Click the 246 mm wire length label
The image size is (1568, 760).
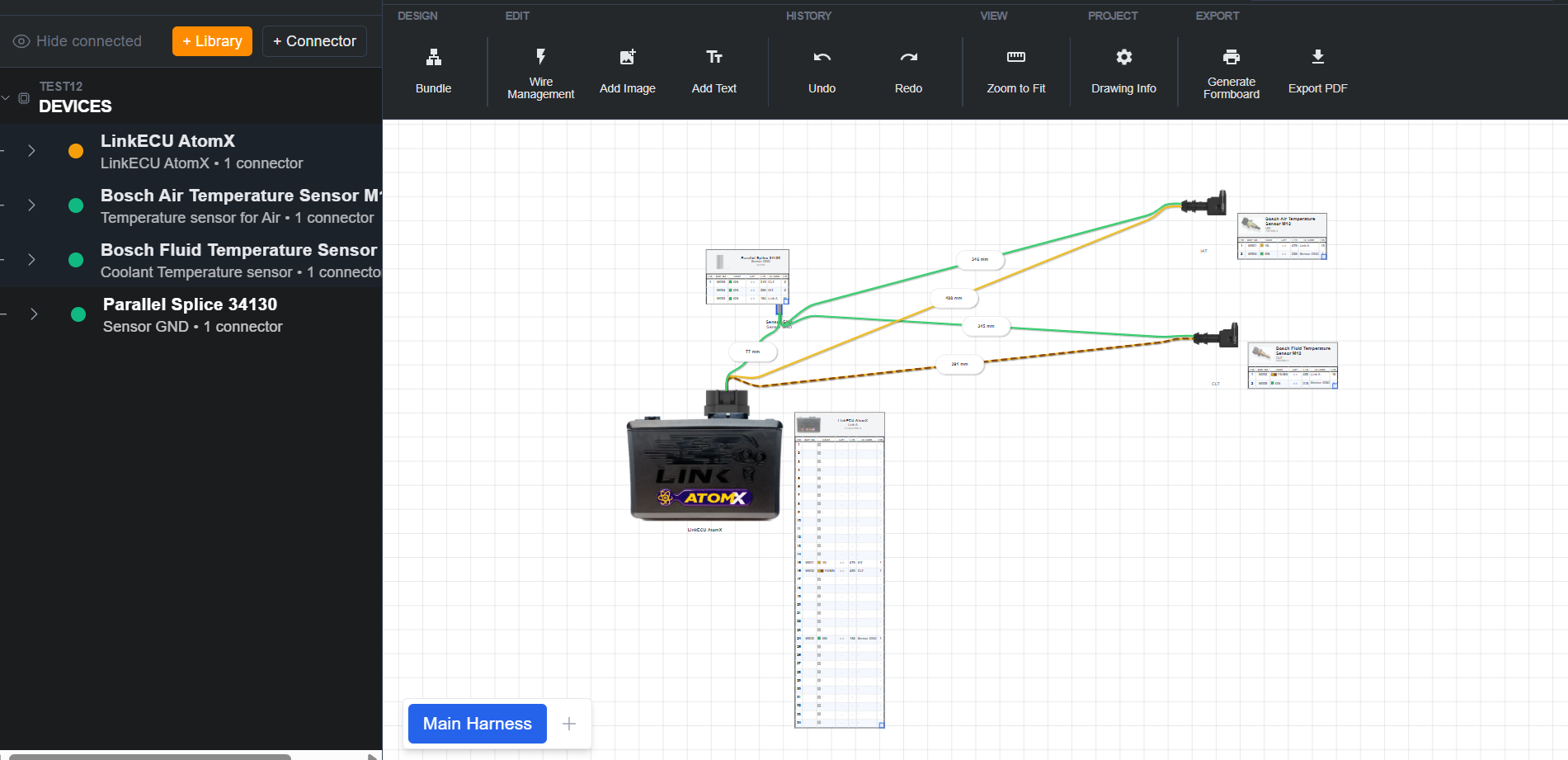click(x=979, y=259)
